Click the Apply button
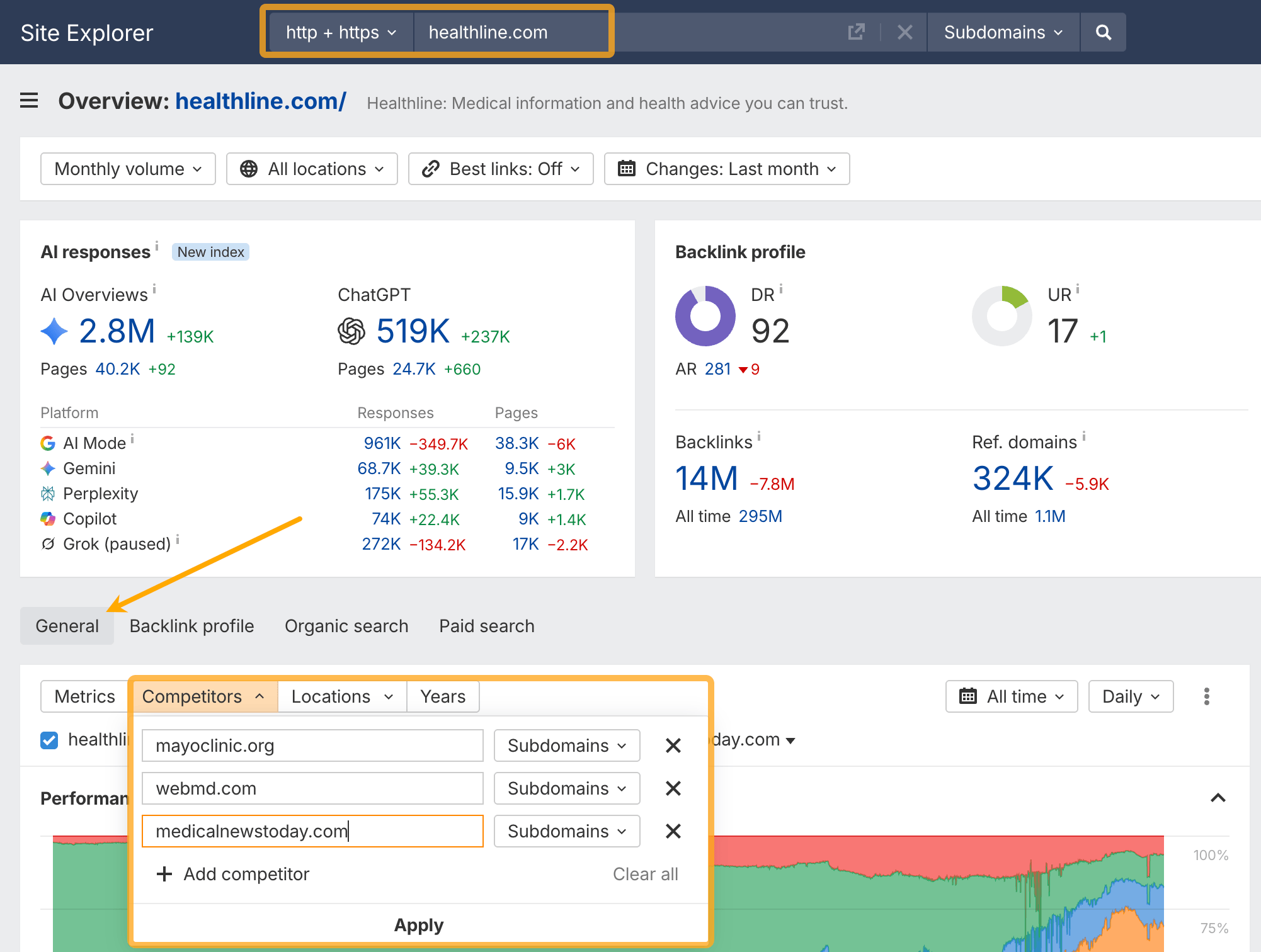 pyautogui.click(x=419, y=925)
